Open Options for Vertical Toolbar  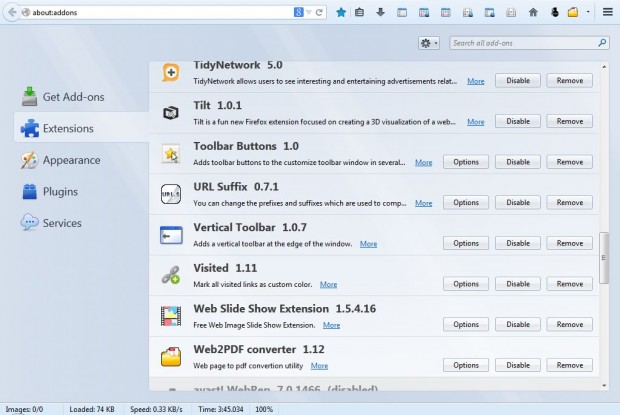pos(466,243)
